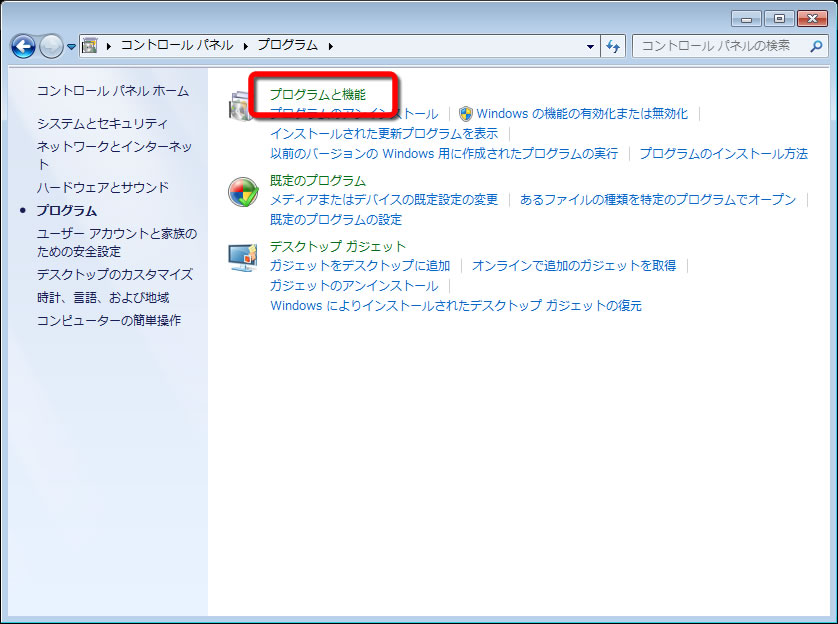Viewport: 838px width, 624px height.
Task: Open the address bar history dropdown
Action: (x=590, y=46)
